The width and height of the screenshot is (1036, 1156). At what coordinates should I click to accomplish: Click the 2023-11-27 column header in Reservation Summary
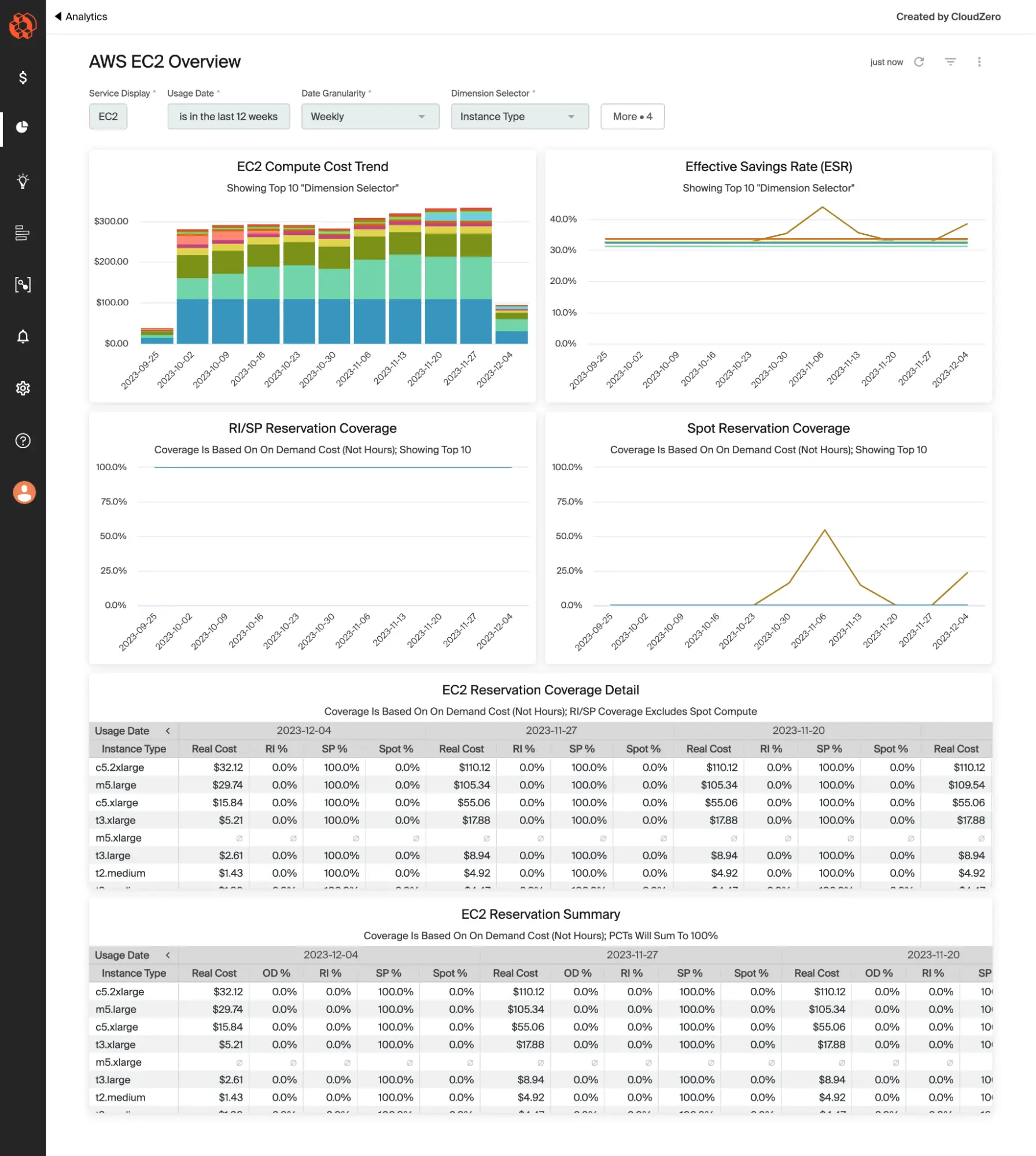click(x=632, y=955)
